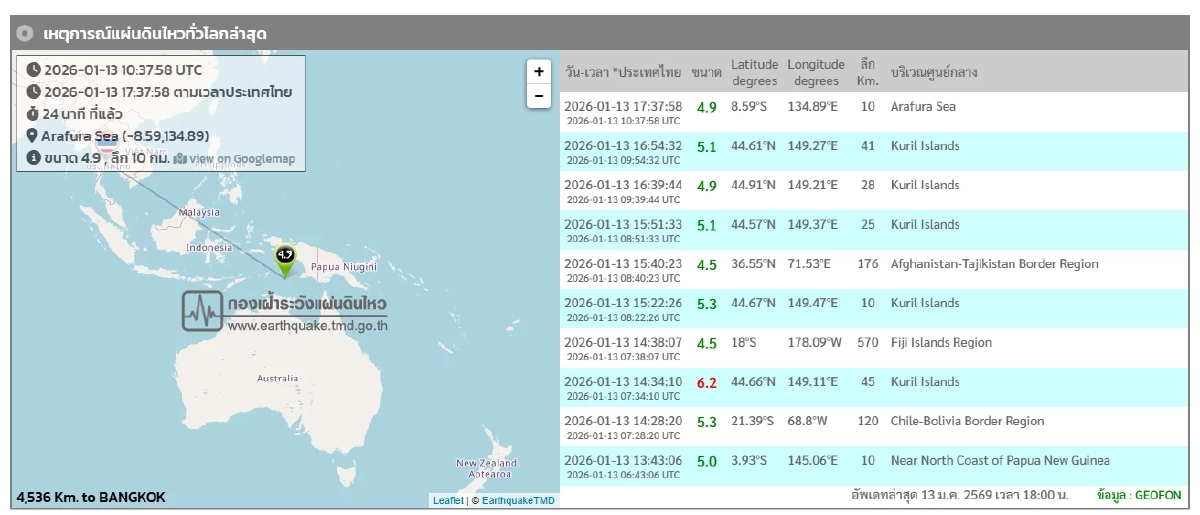Select the Fiji Islands Region earthquake row
The height and width of the screenshot is (515, 1200).
(870, 348)
